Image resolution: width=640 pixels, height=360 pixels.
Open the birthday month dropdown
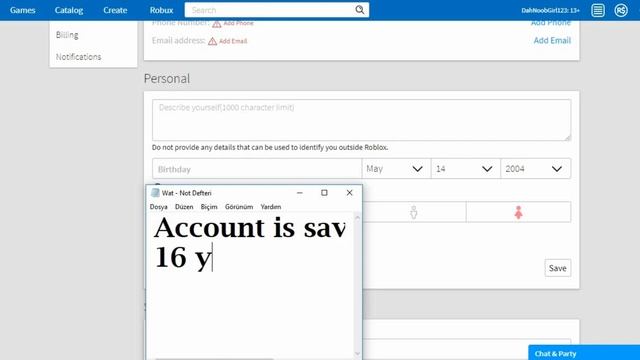coord(396,169)
